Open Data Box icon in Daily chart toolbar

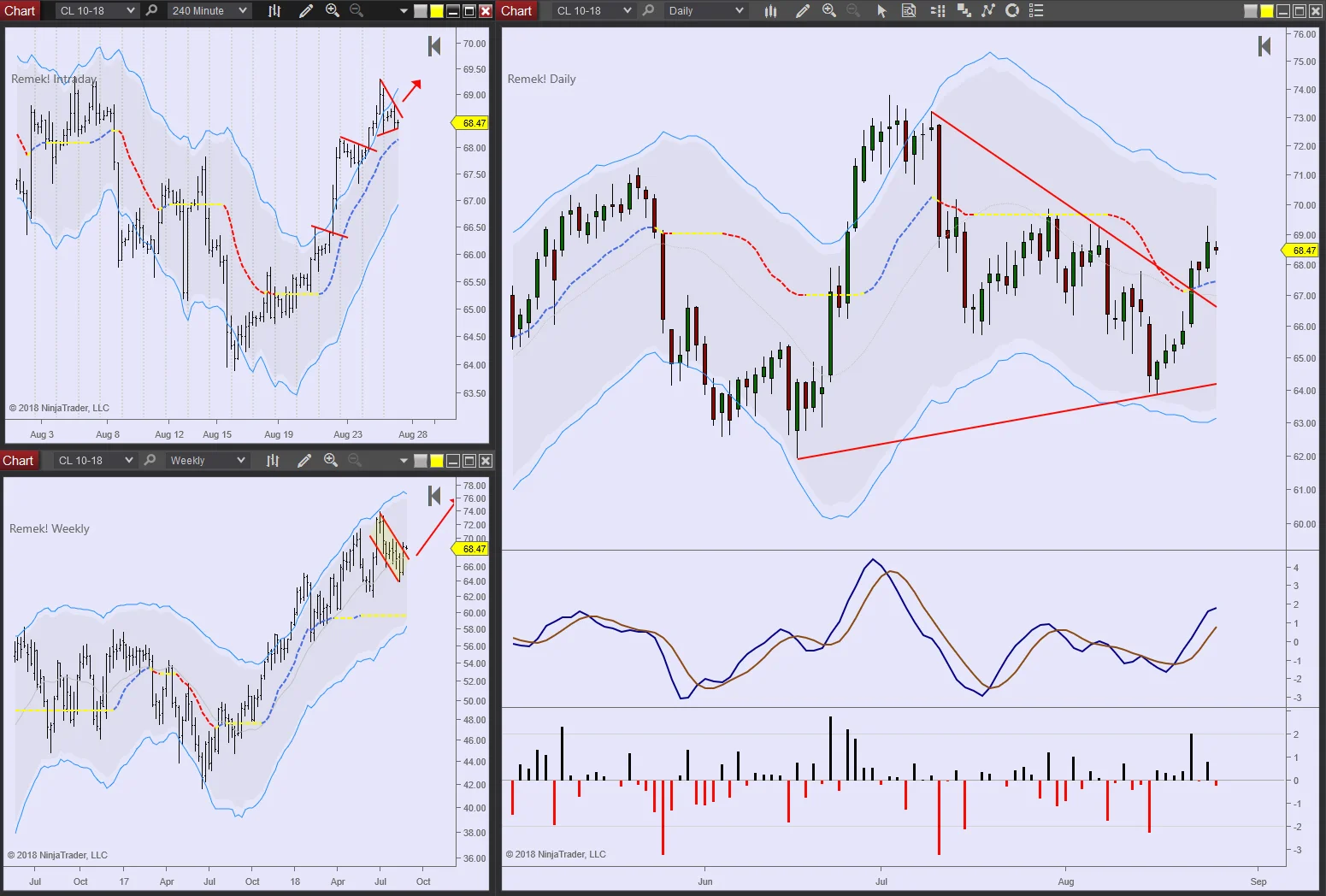click(909, 11)
